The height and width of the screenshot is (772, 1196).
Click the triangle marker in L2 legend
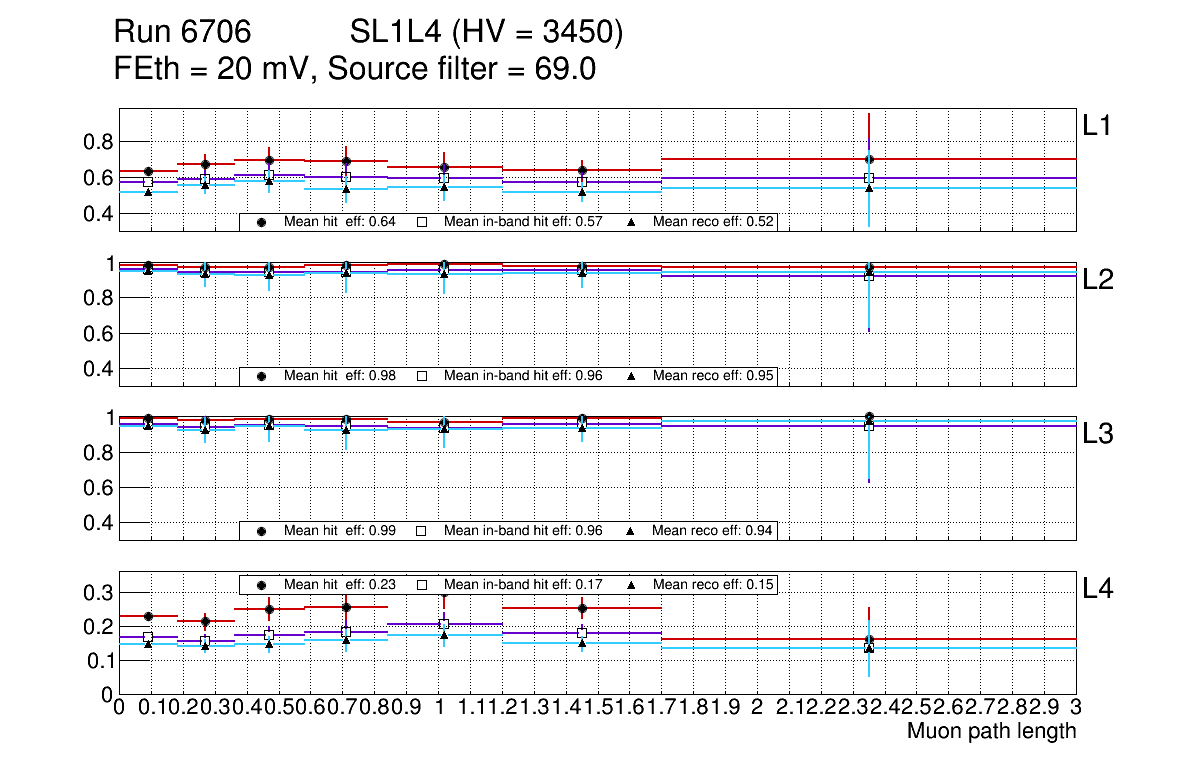click(631, 376)
